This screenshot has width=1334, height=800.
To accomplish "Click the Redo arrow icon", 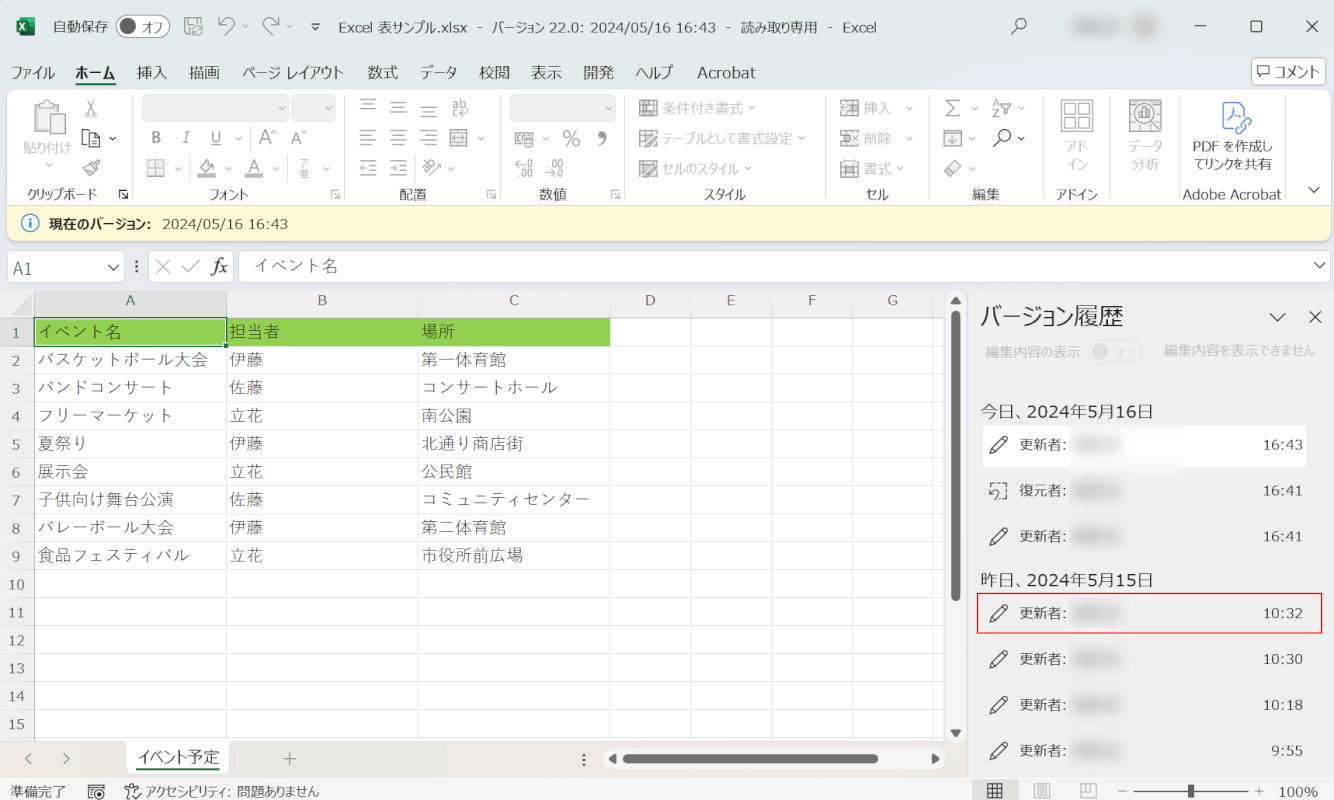I will pyautogui.click(x=271, y=27).
